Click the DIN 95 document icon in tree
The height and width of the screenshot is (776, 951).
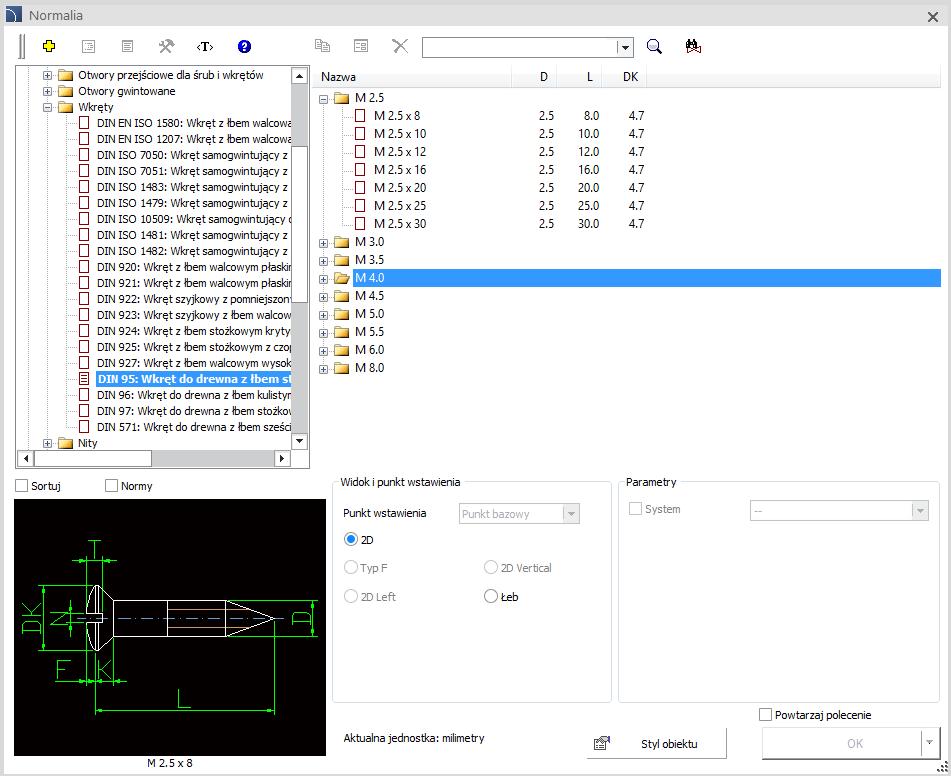click(x=84, y=379)
